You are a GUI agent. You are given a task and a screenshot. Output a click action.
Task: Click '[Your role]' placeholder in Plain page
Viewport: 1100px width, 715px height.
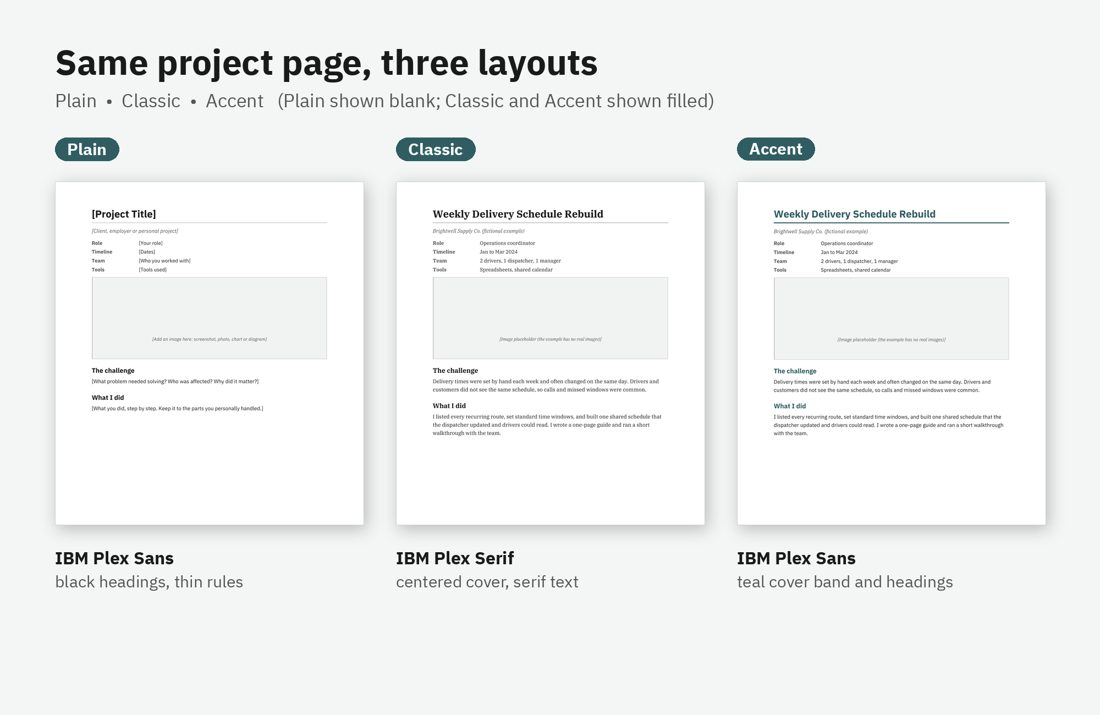[x=150, y=243]
